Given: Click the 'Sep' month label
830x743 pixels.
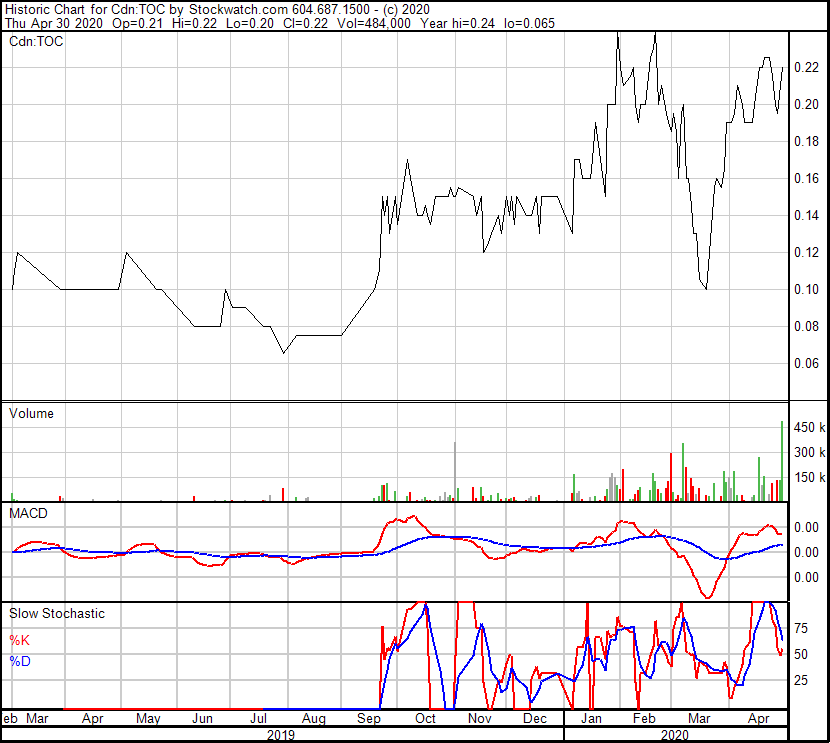Looking at the screenshot, I should (x=369, y=719).
